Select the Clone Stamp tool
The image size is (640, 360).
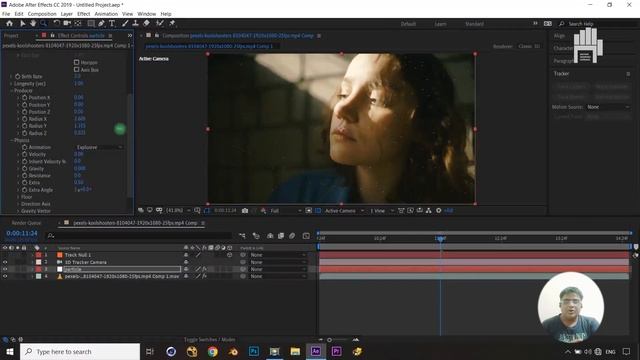(136, 24)
